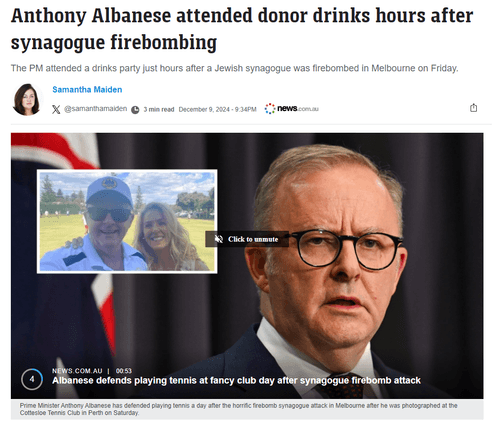Click the article subheading about the PM
This screenshot has width=500, height=428.
click(235, 68)
